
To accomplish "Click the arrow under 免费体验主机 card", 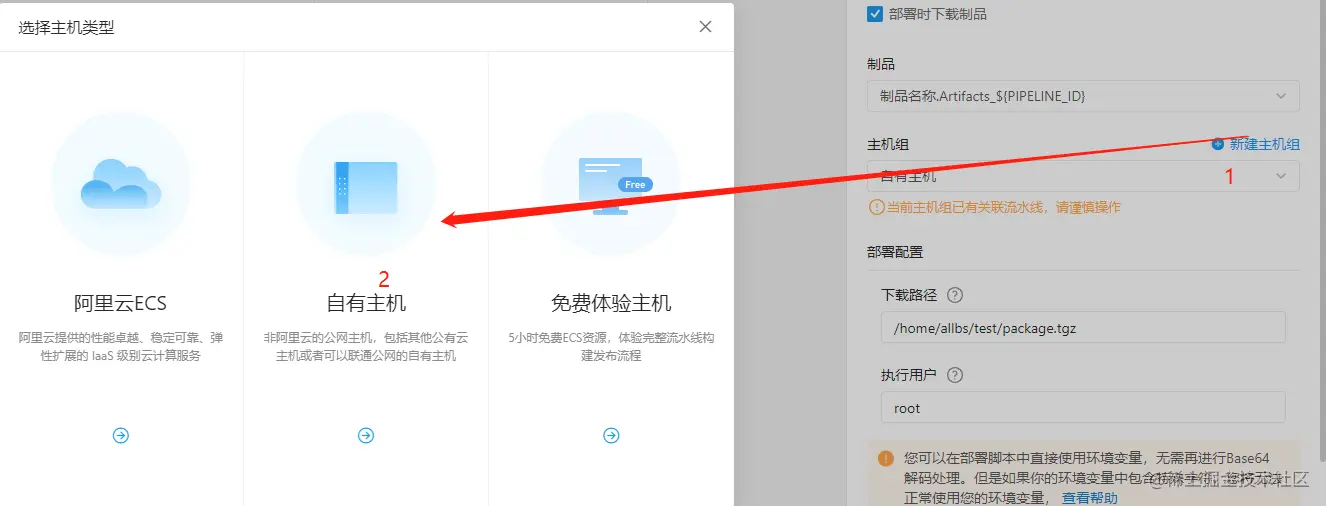I will pos(611,435).
